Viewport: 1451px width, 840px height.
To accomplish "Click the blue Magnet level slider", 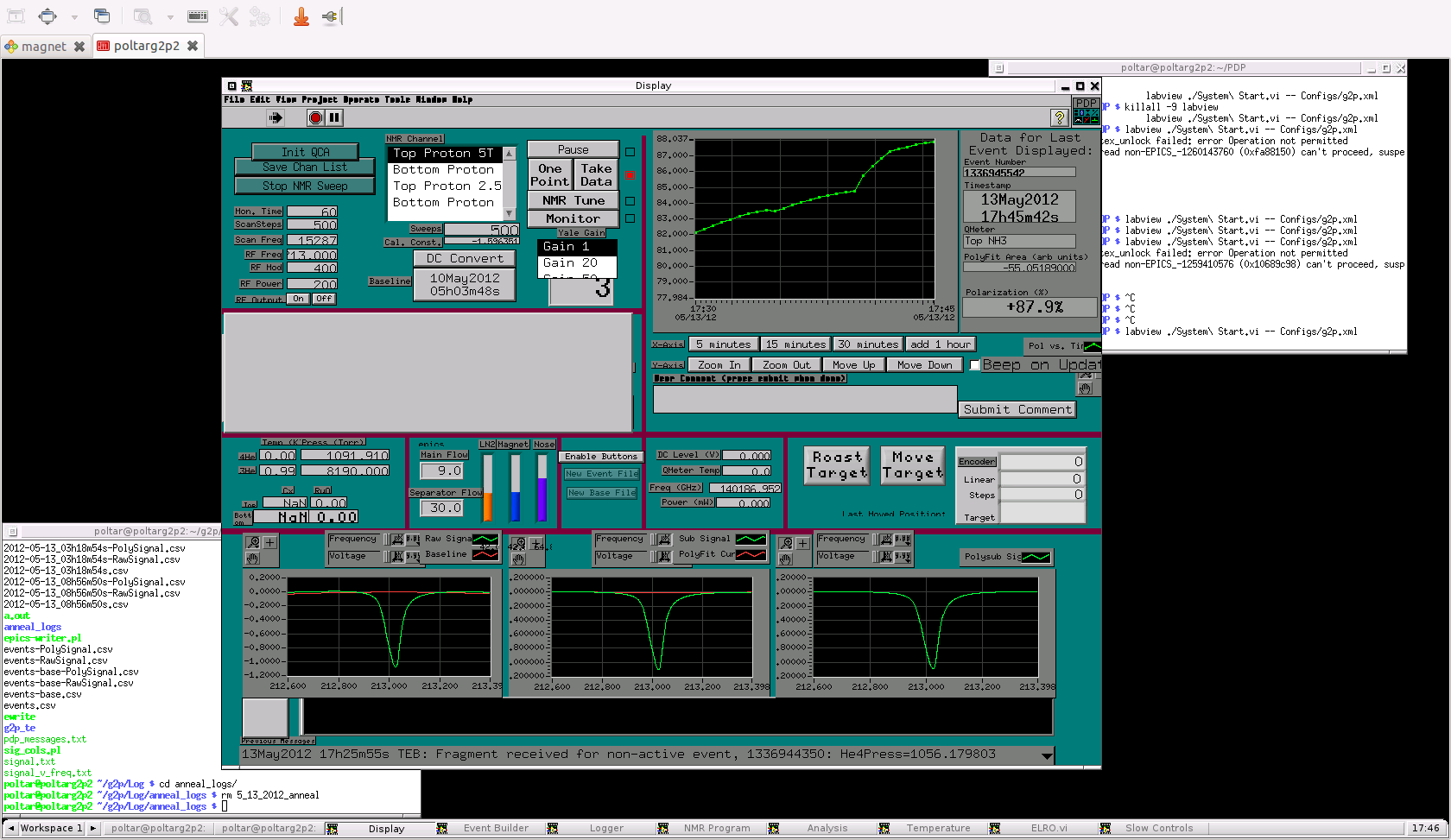I will 515,488.
